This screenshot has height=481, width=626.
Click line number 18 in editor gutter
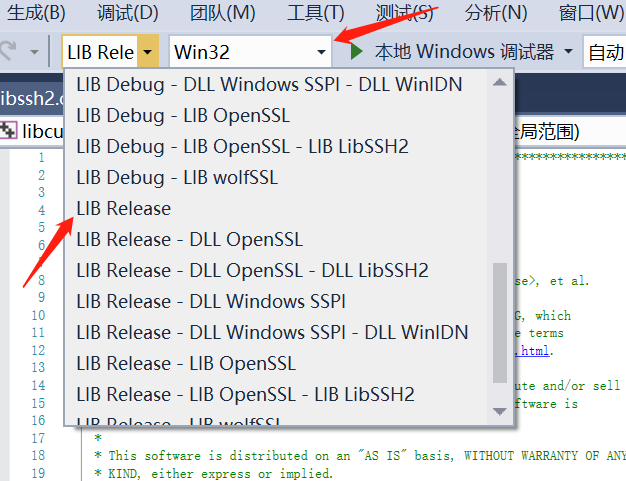38,455
